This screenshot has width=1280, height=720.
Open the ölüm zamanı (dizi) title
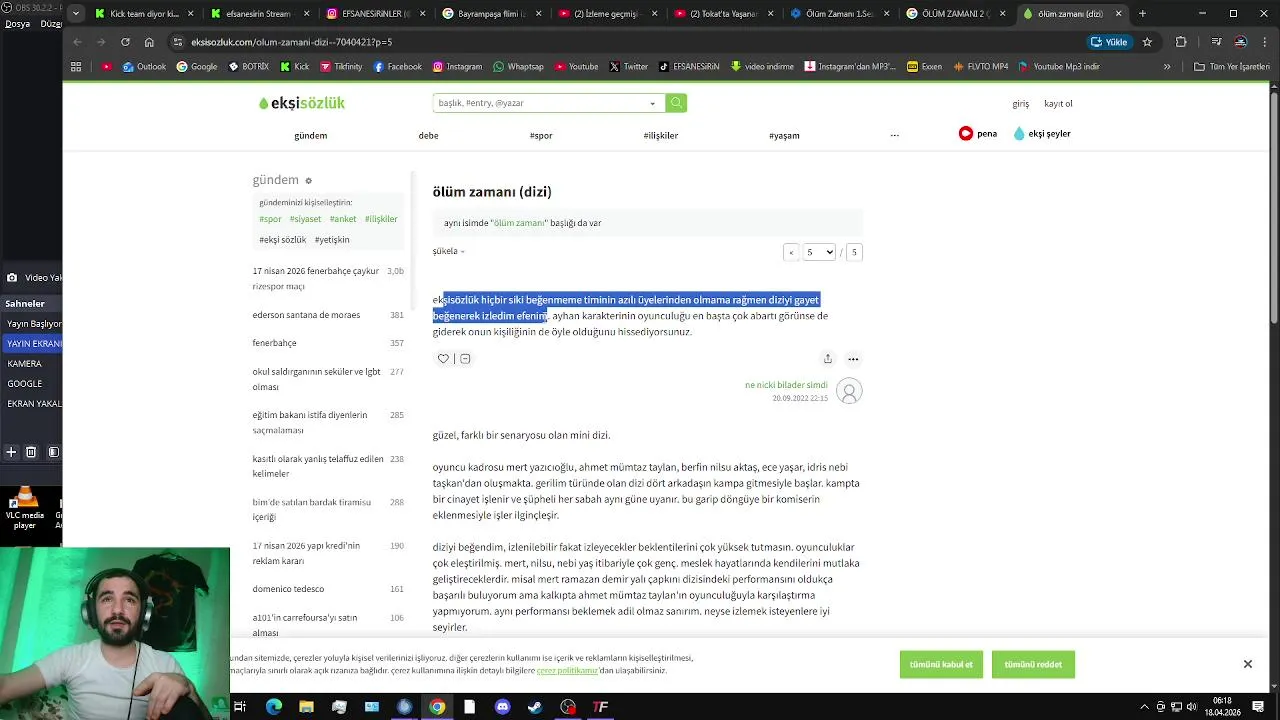point(492,192)
